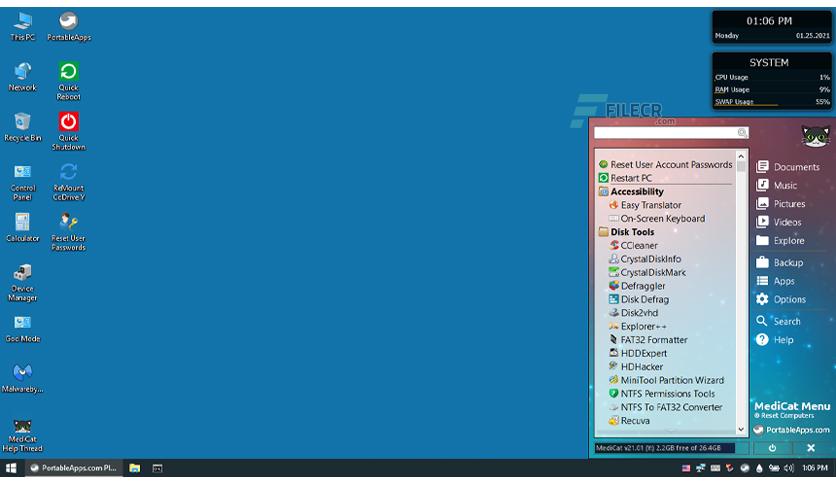The width and height of the screenshot is (836, 484).
Task: Launch NTFS Permissions Tools
Action: point(662,394)
